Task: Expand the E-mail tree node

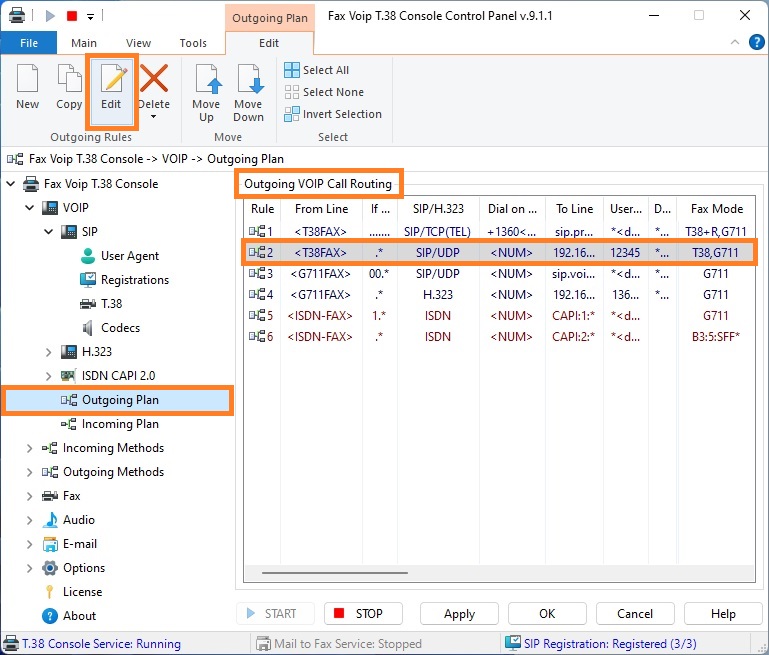Action: (29, 544)
